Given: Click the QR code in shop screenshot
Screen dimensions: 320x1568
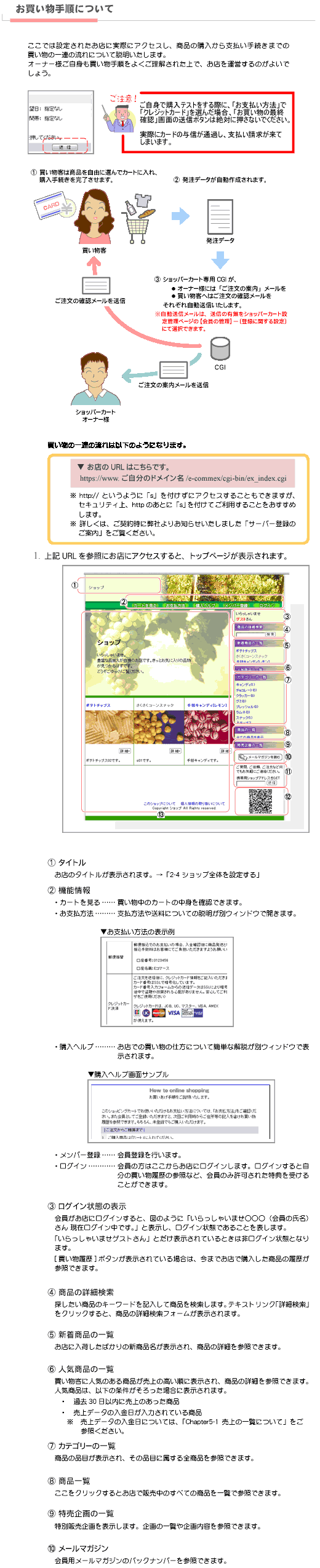Looking at the screenshot, I should pyautogui.click(x=260, y=800).
